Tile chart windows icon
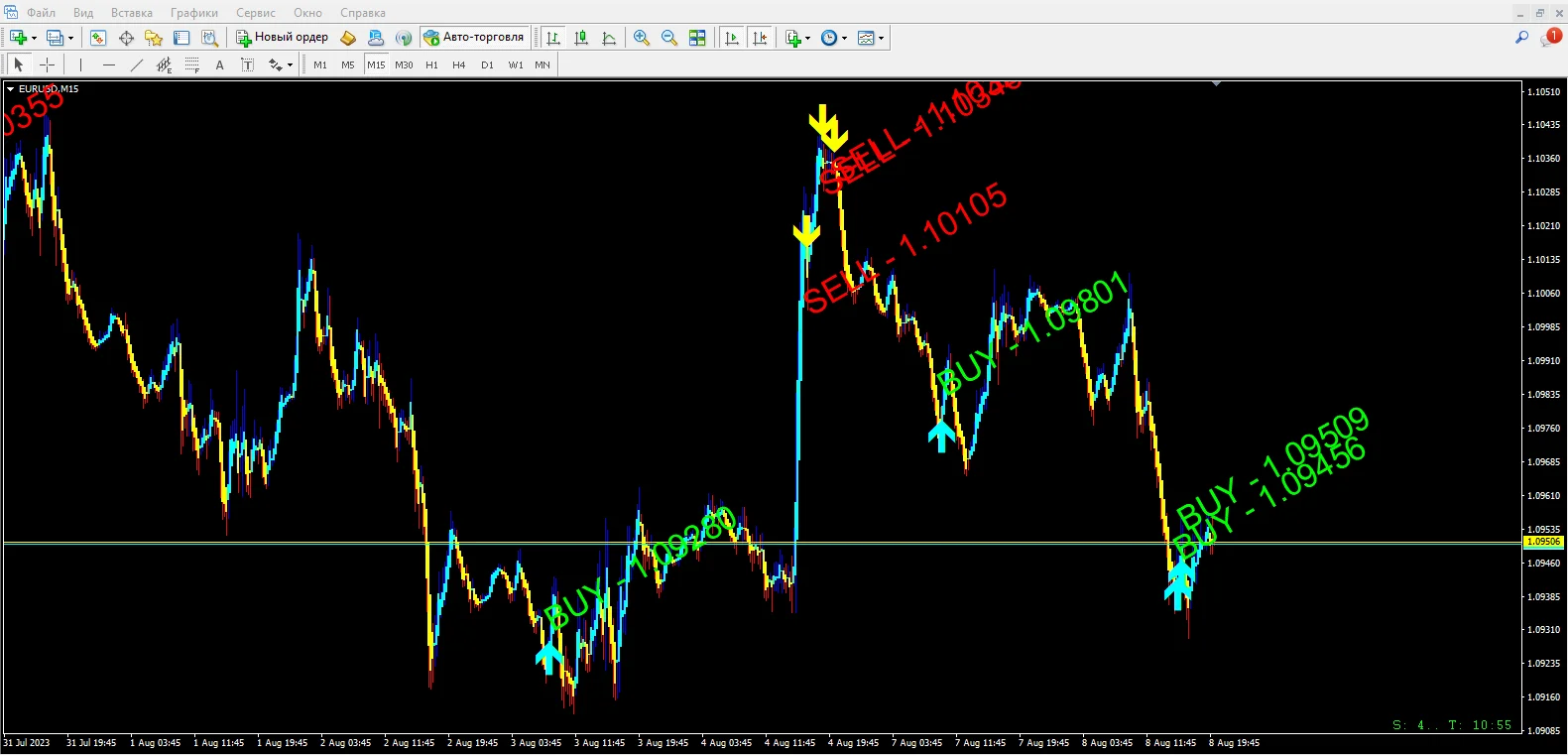The width and height of the screenshot is (1568, 756). tap(697, 38)
